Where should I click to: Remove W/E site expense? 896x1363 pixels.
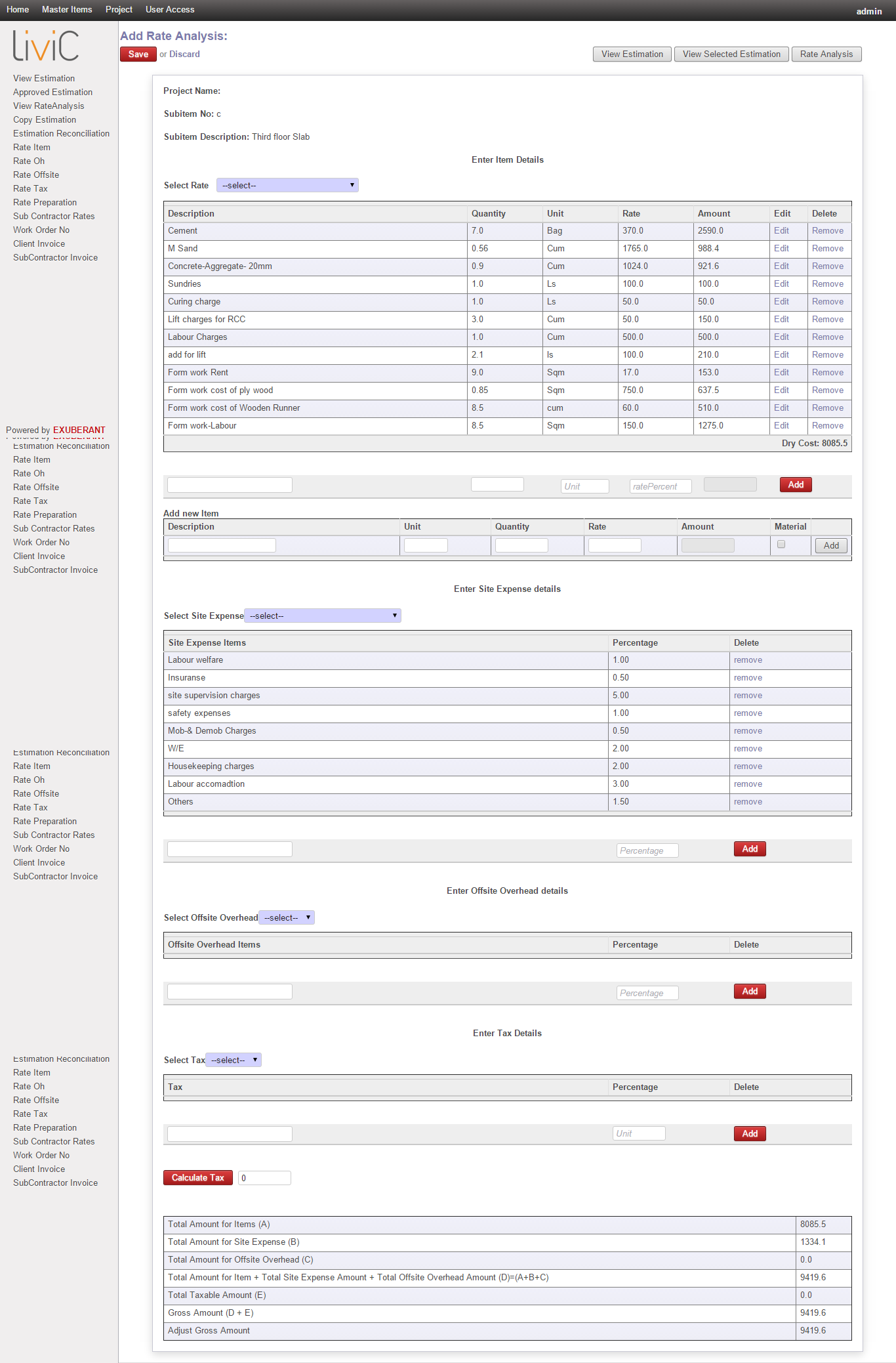pos(748,748)
